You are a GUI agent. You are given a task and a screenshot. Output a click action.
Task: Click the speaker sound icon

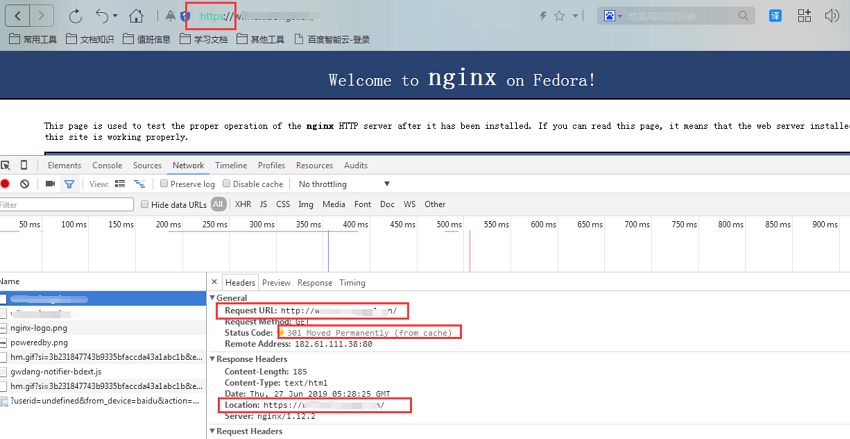pos(832,16)
